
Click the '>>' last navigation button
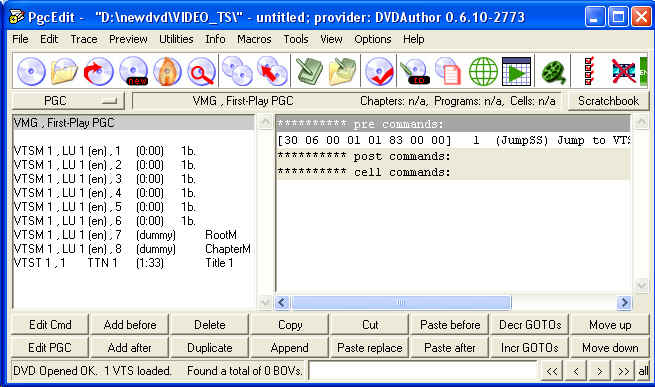coord(624,371)
